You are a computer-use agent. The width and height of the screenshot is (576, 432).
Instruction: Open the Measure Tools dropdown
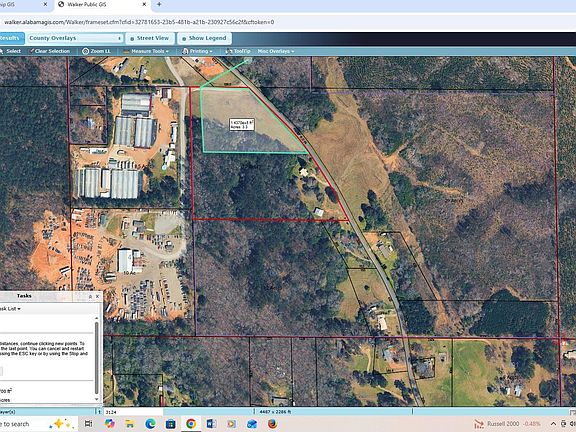[x=146, y=51]
